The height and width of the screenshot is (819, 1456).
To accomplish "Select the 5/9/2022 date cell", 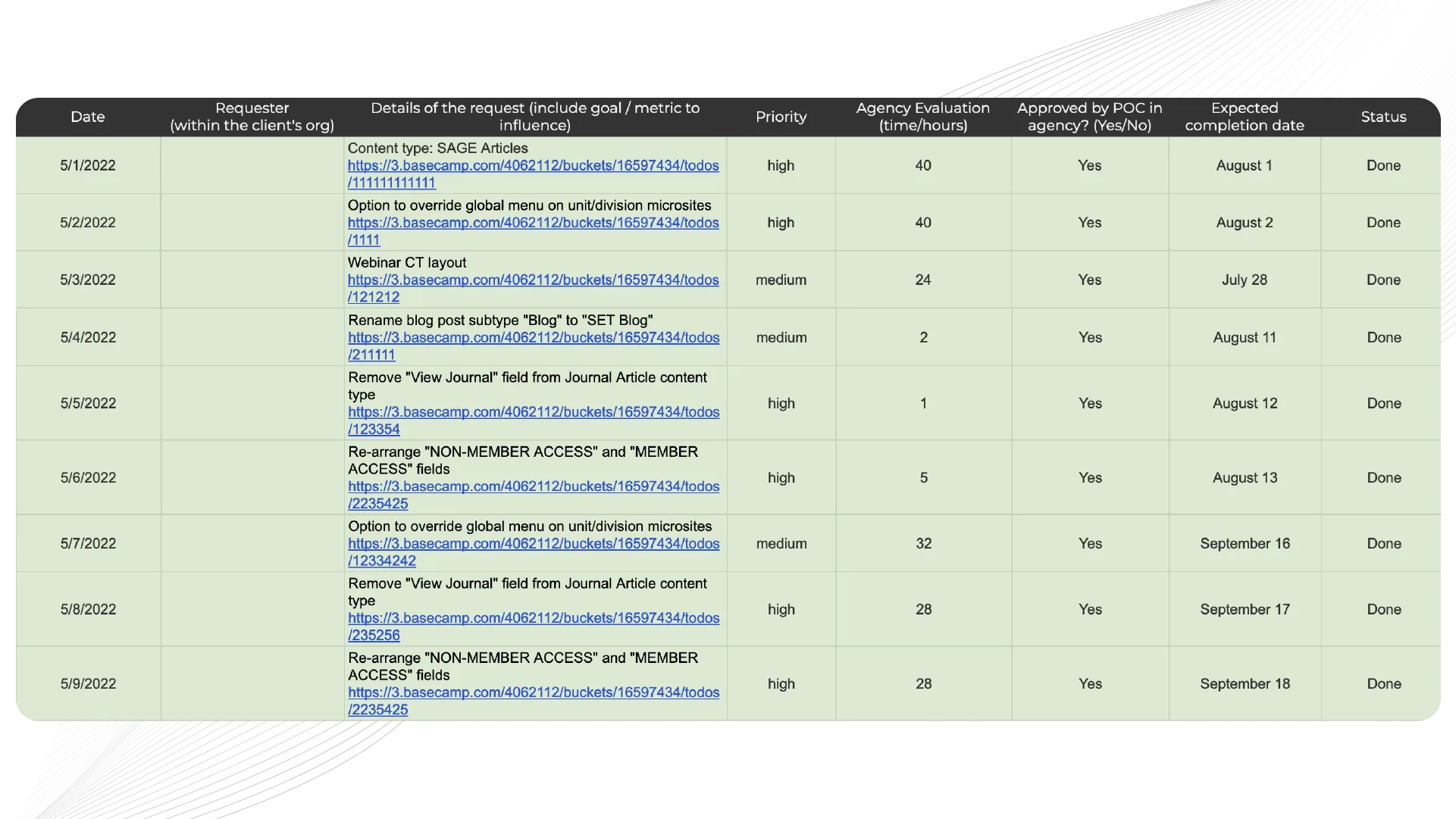I will click(89, 683).
